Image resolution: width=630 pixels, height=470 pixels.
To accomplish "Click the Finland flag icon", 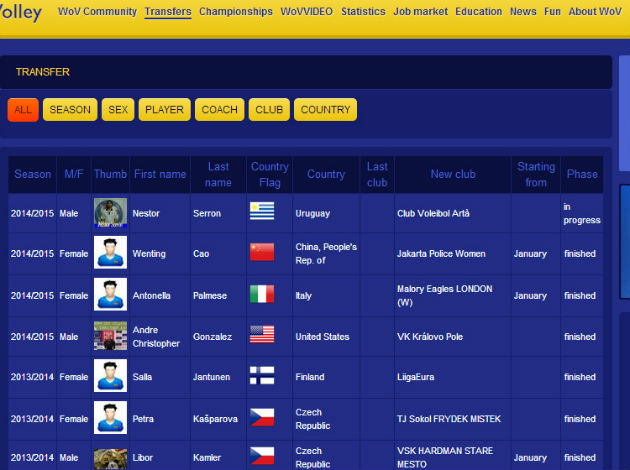I will (x=261, y=377).
